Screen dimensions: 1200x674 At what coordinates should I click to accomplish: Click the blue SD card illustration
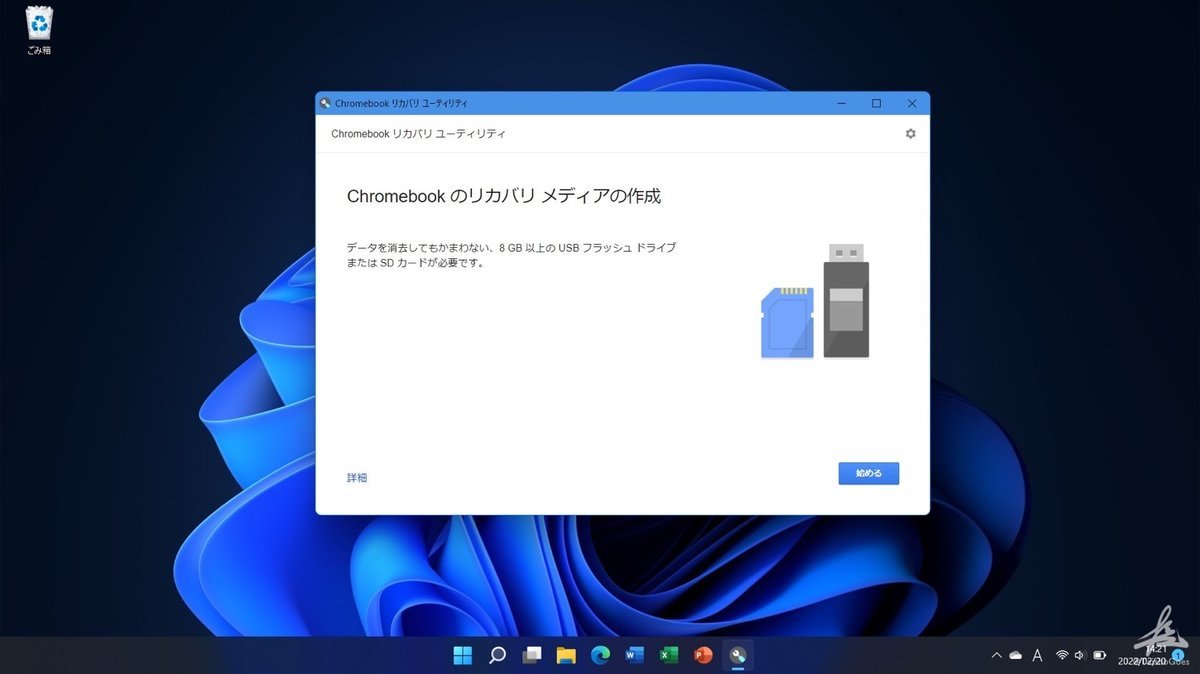[x=787, y=322]
